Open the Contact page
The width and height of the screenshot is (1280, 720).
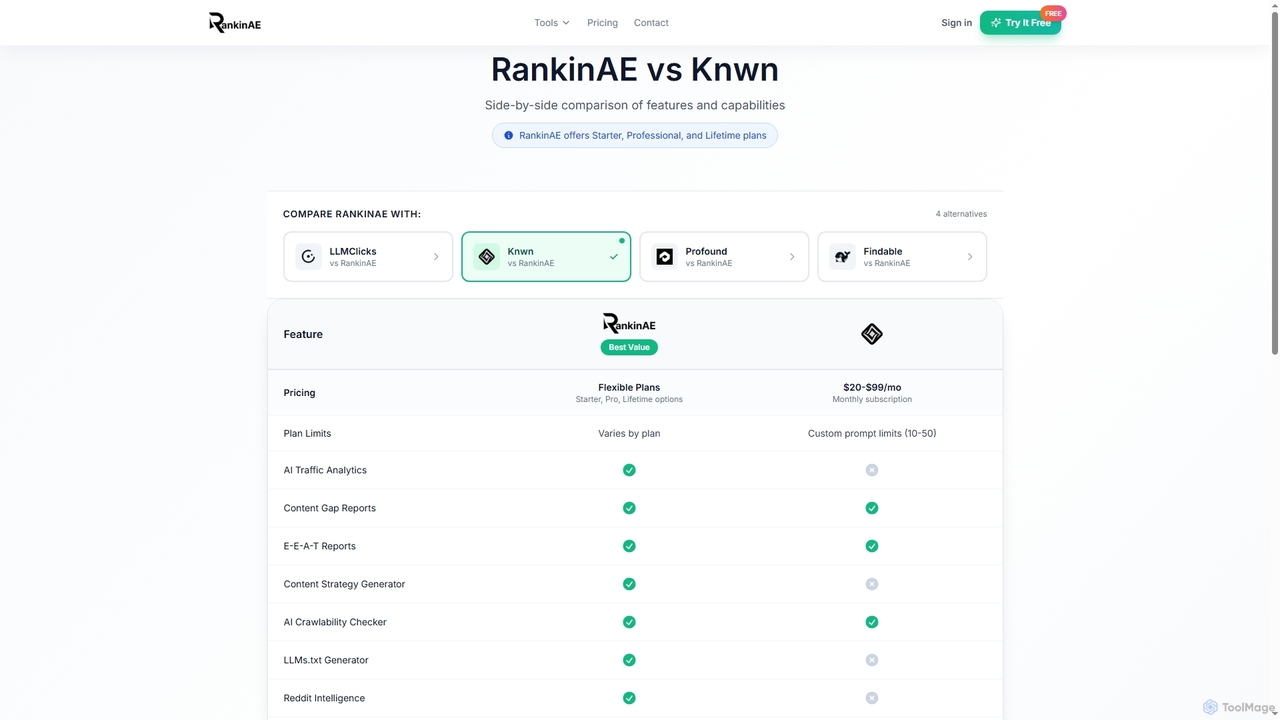(651, 22)
